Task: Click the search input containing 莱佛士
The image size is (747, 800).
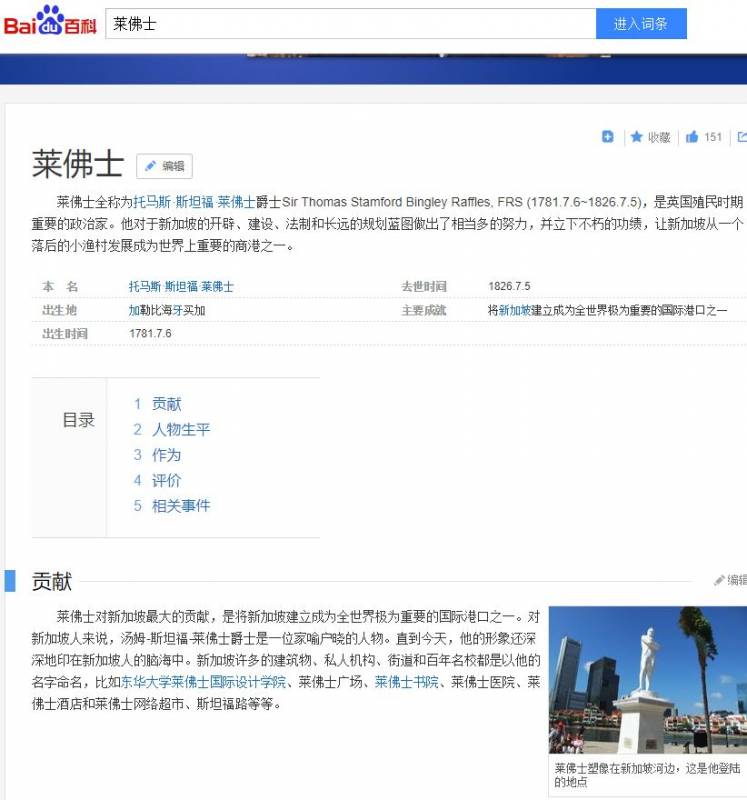Action: click(x=350, y=24)
